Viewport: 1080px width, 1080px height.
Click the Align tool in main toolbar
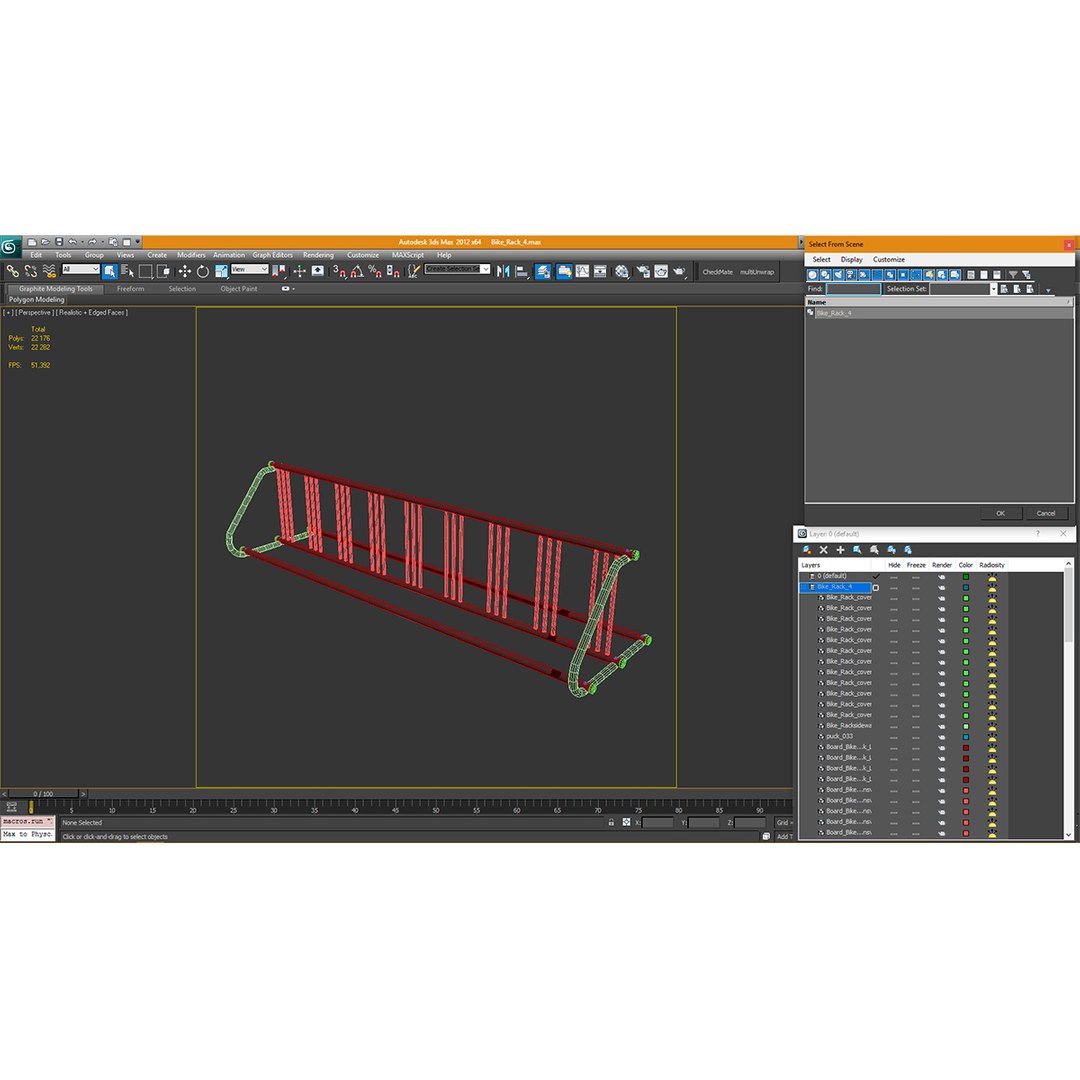point(521,271)
